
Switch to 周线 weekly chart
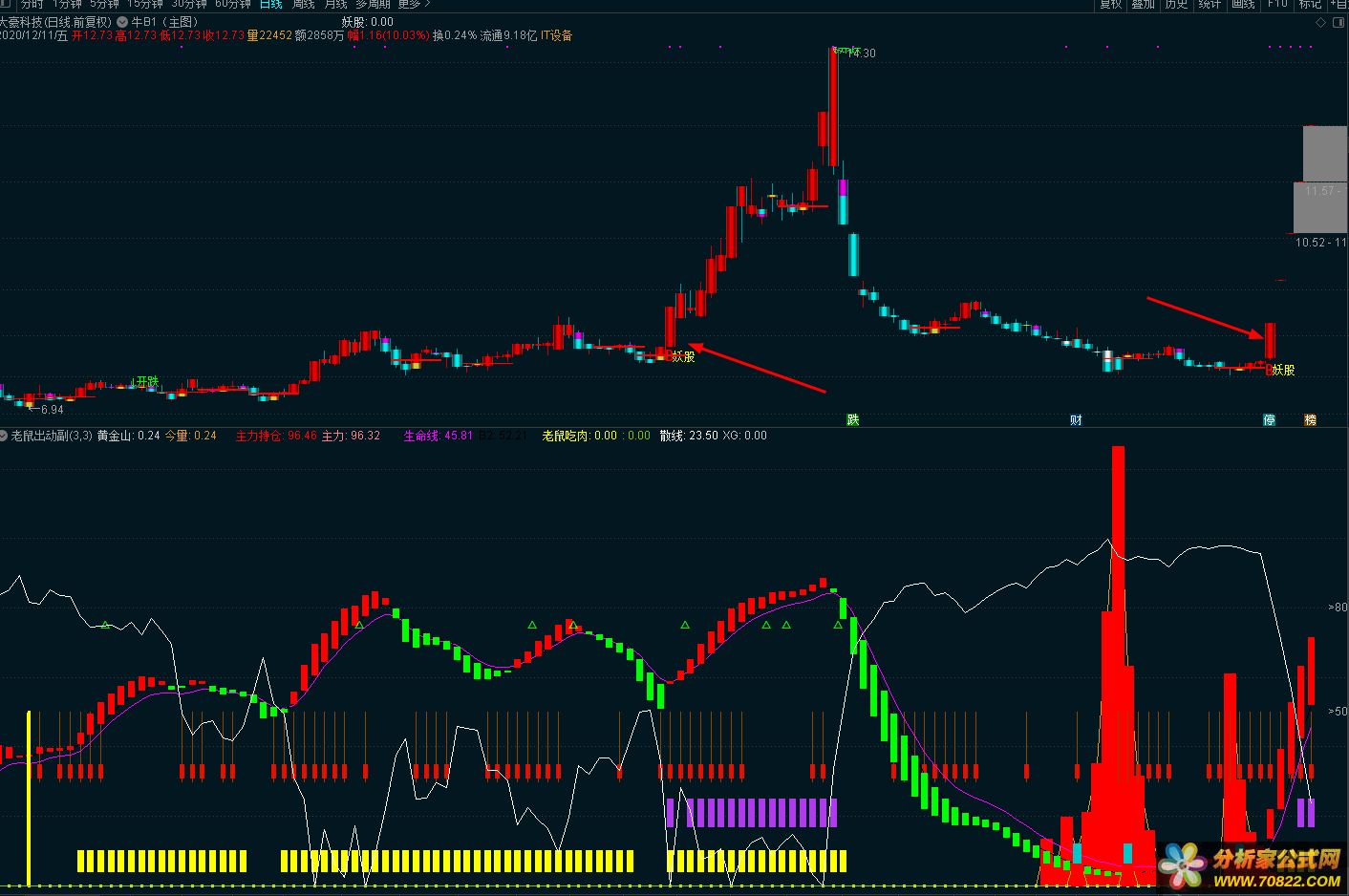303,4
